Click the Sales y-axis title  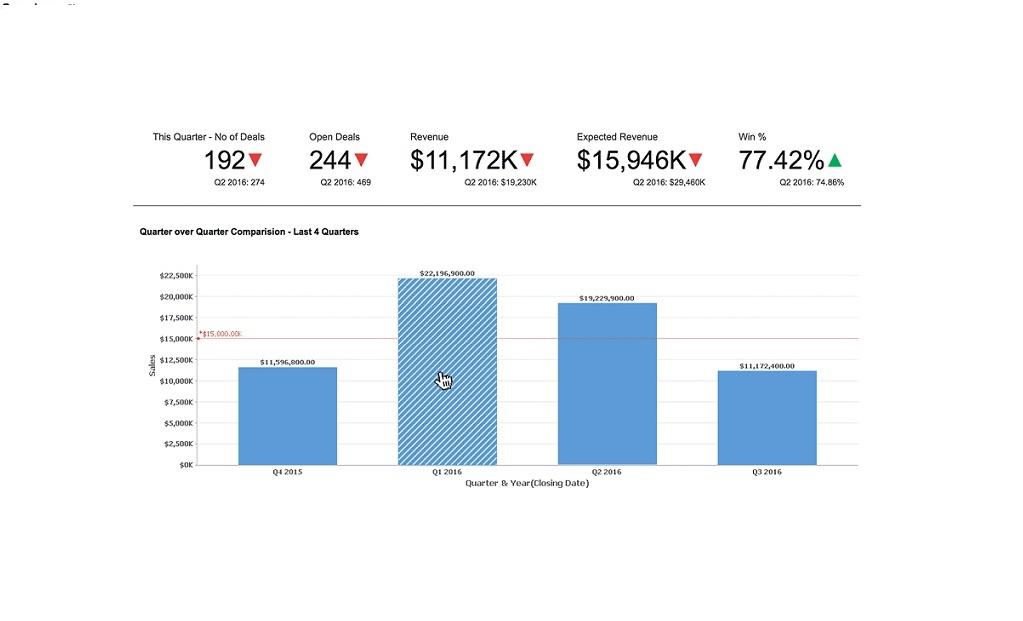[x=153, y=366]
